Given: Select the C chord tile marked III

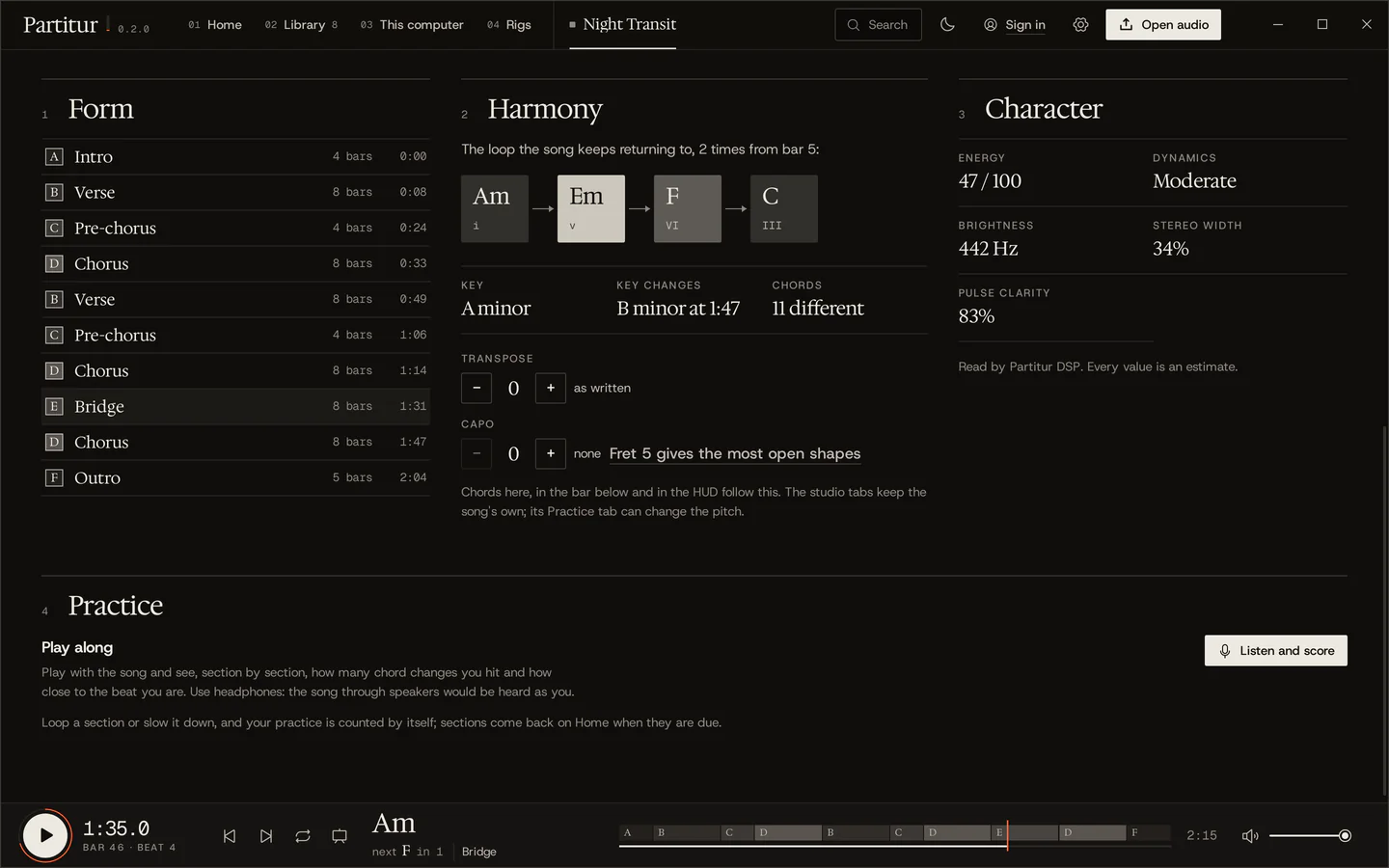Looking at the screenshot, I should click(x=784, y=208).
